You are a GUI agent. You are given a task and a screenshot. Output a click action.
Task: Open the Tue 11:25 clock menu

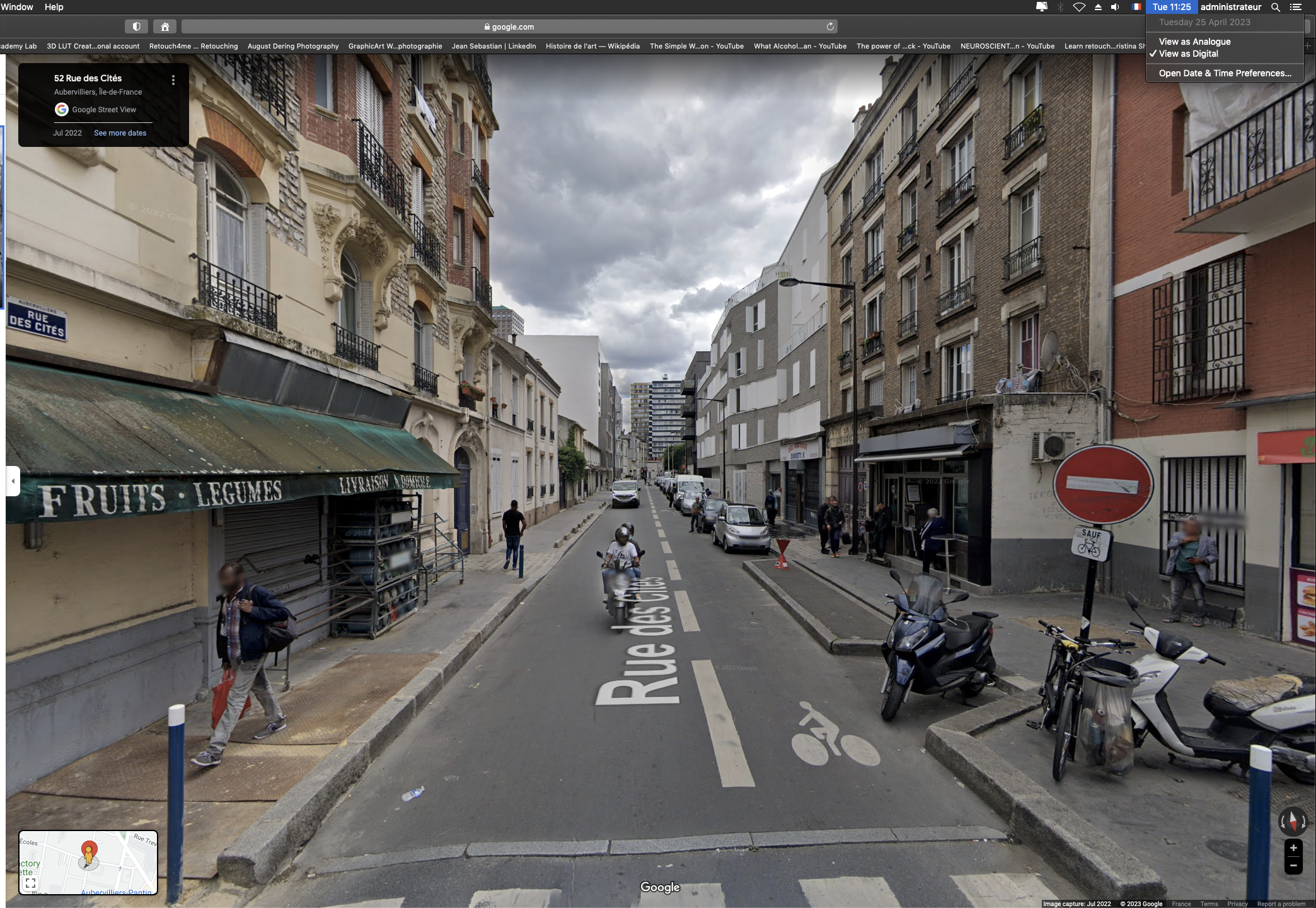coord(1171,7)
